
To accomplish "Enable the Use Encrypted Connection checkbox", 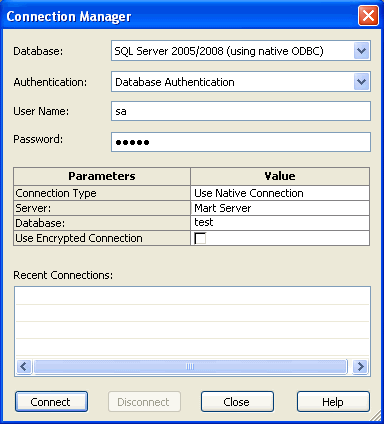I will [200, 238].
